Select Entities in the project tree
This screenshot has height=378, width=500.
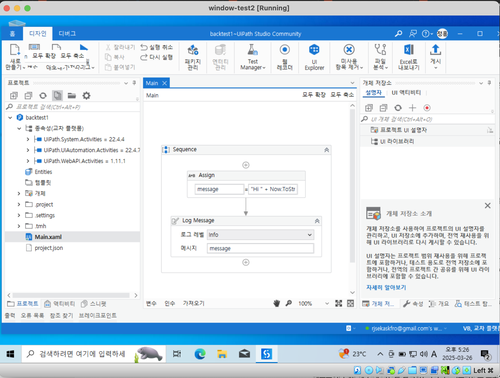(x=43, y=172)
